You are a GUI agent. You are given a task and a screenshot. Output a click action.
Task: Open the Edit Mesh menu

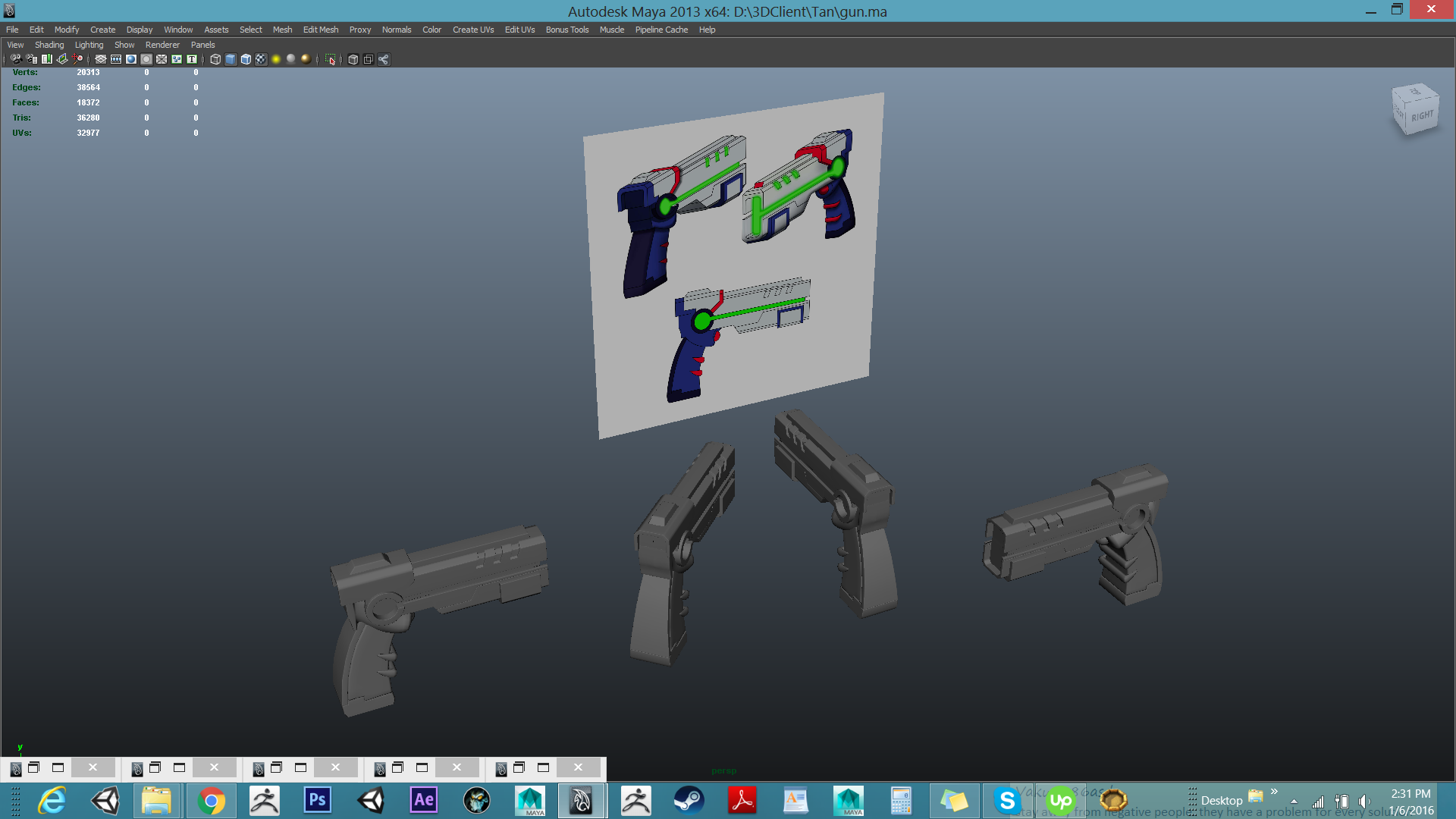(x=321, y=30)
